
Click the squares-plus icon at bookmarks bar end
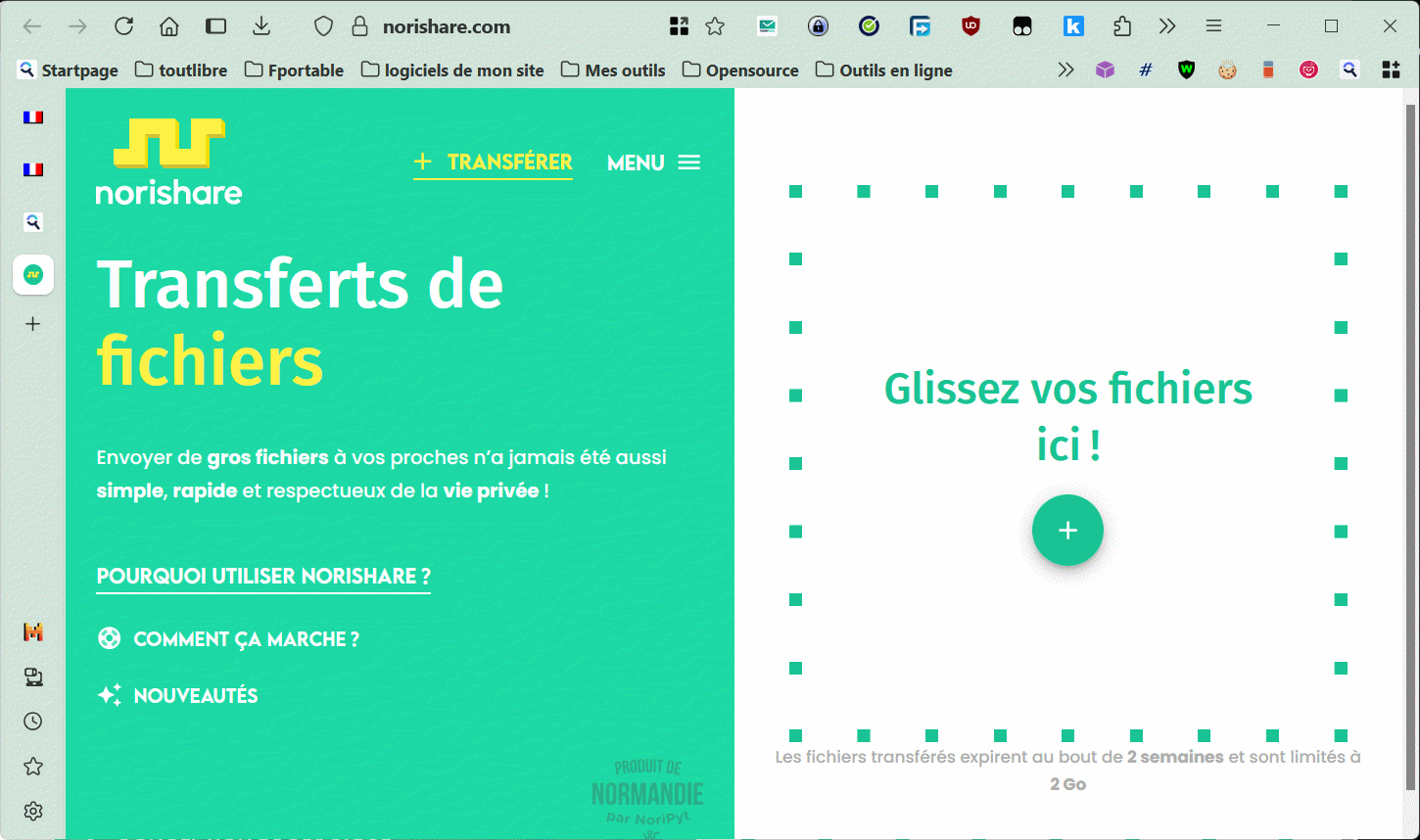(x=1391, y=70)
